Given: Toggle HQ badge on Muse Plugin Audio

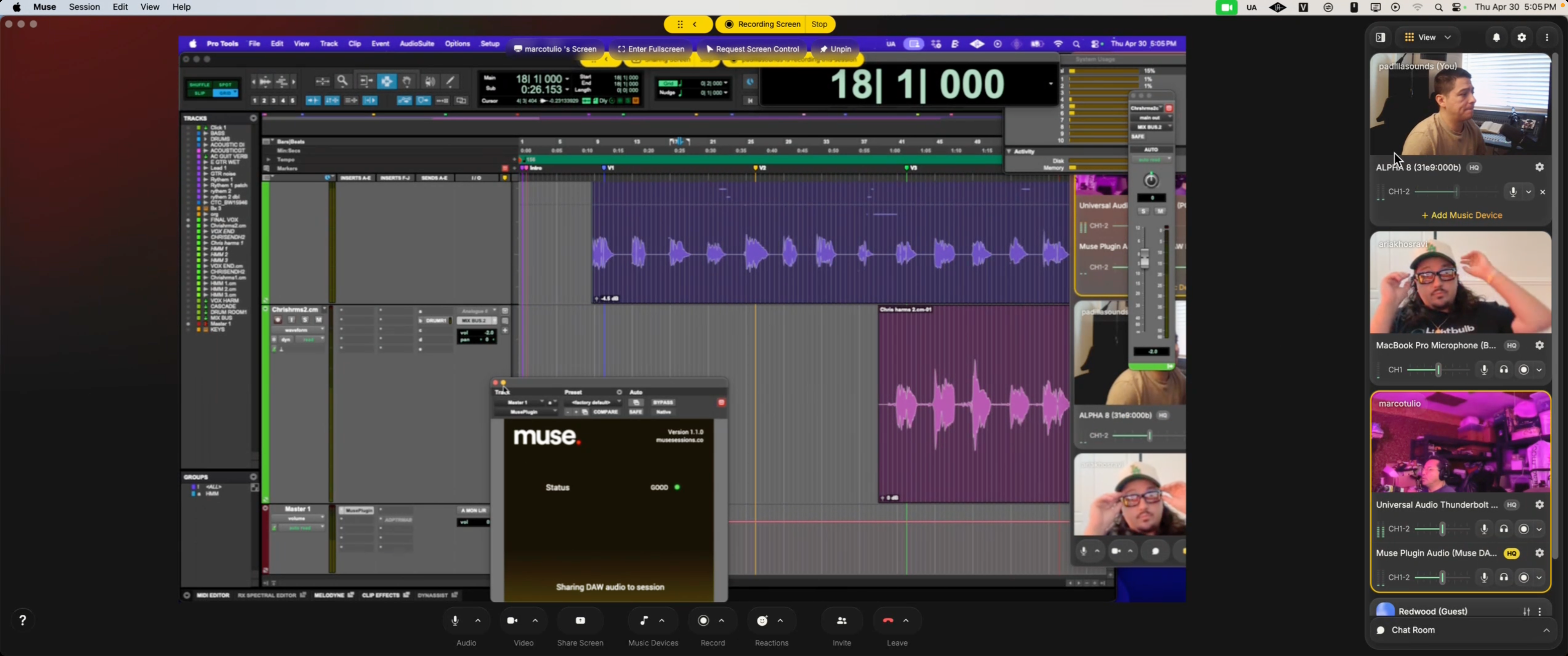Looking at the screenshot, I should pyautogui.click(x=1511, y=553).
